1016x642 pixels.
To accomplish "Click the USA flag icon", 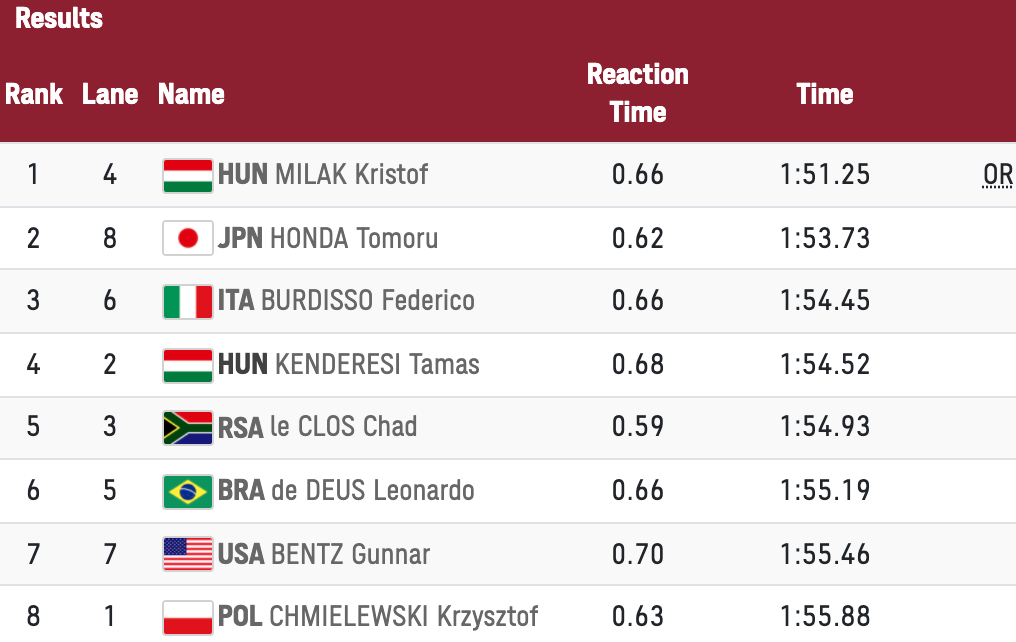I will (187, 554).
